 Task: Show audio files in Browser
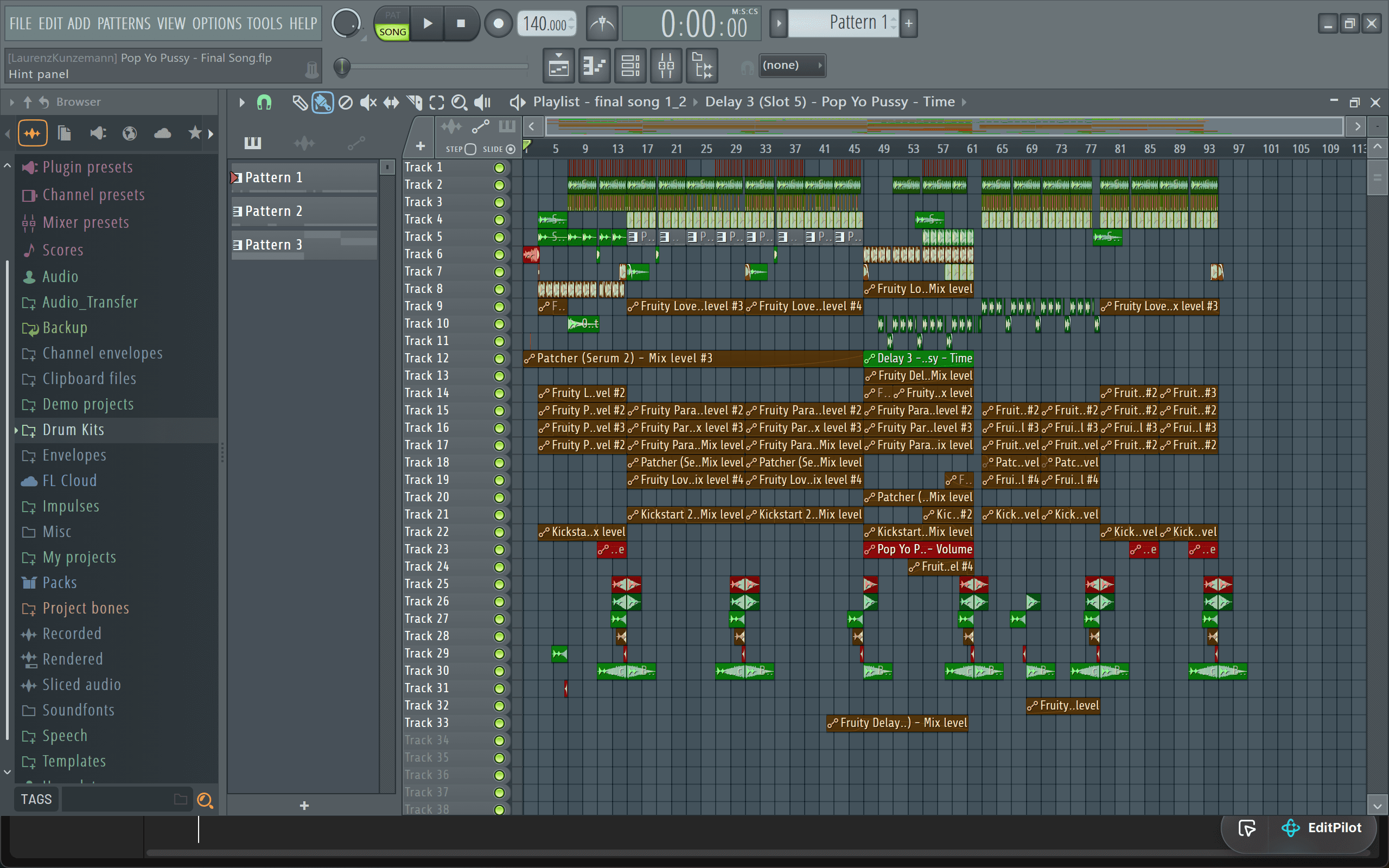coord(32,133)
